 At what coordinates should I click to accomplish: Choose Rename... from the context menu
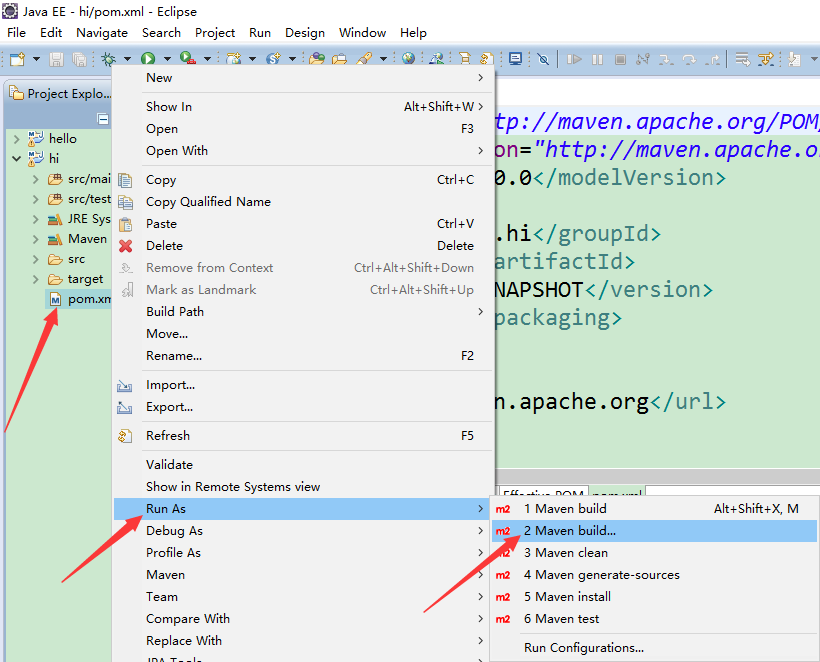(304, 356)
